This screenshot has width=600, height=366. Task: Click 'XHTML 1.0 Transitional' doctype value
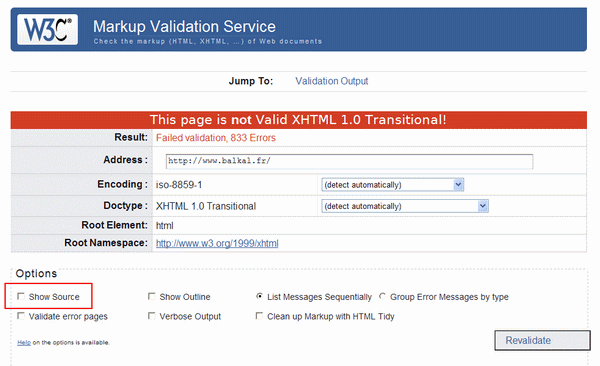click(x=206, y=206)
